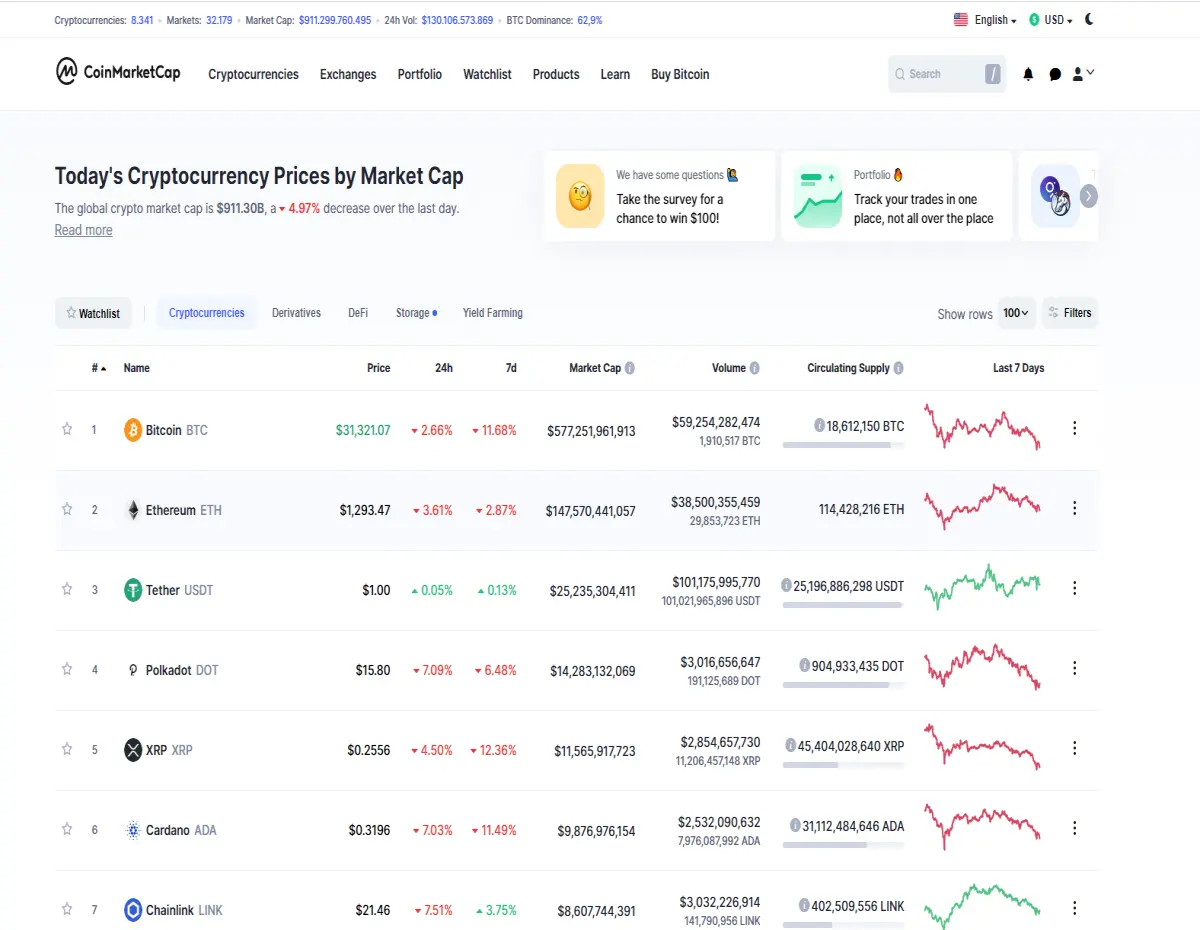Click Bitcoin circulating supply progress bar
The image size is (1200, 930).
coord(843,445)
